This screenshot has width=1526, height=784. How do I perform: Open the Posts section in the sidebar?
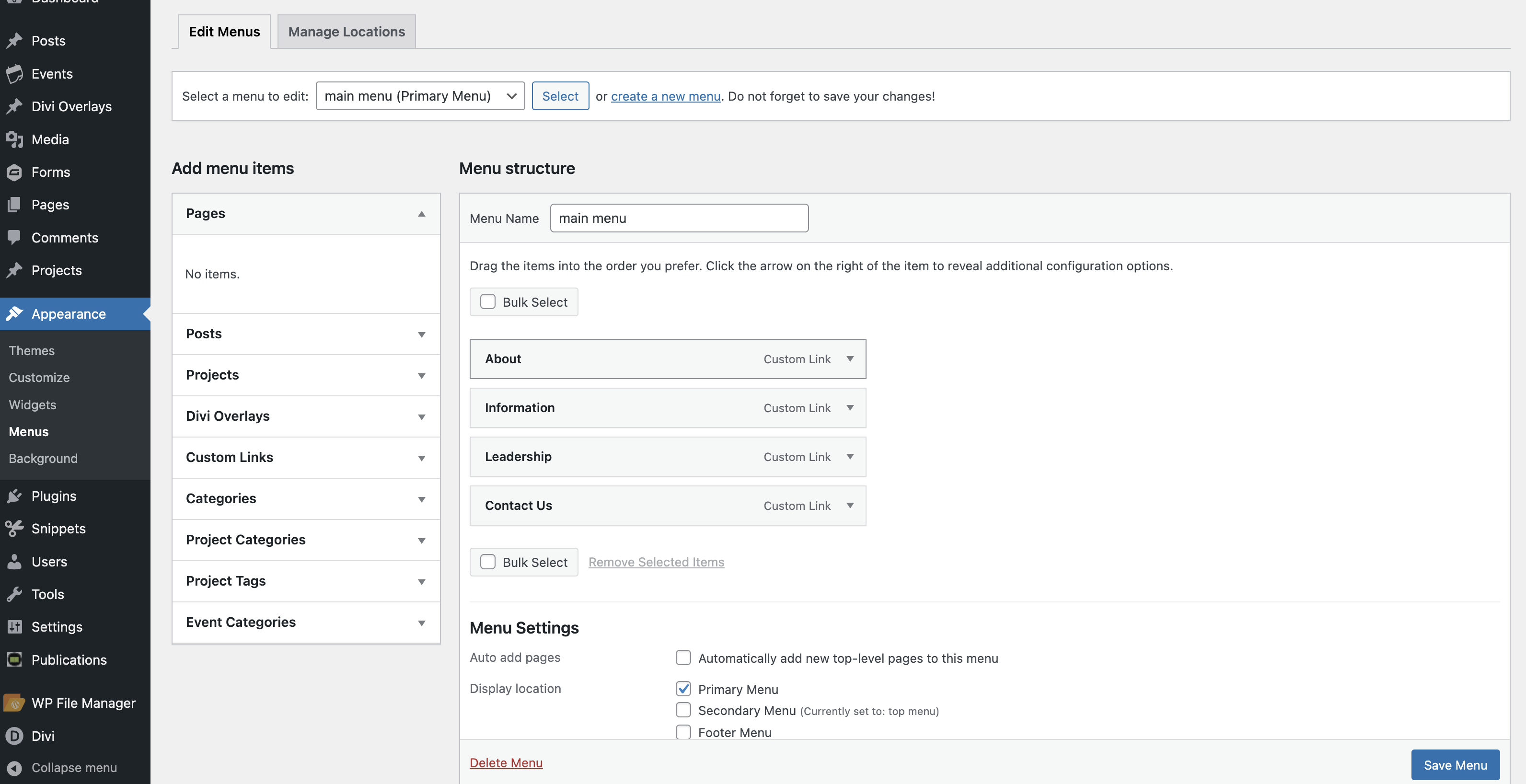[x=16, y=40]
